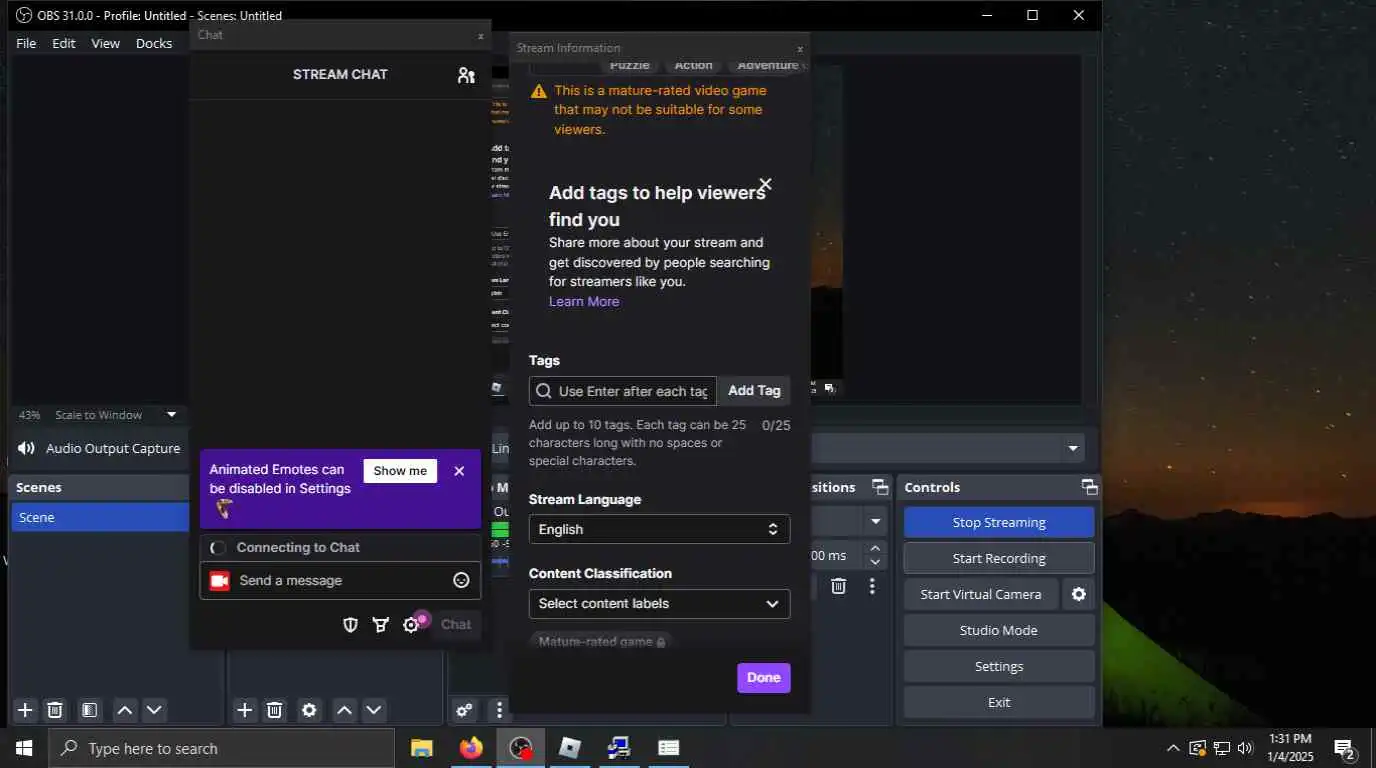Click the Mature-rated game label chip
Screen dimensions: 1376x768
(x=601, y=641)
